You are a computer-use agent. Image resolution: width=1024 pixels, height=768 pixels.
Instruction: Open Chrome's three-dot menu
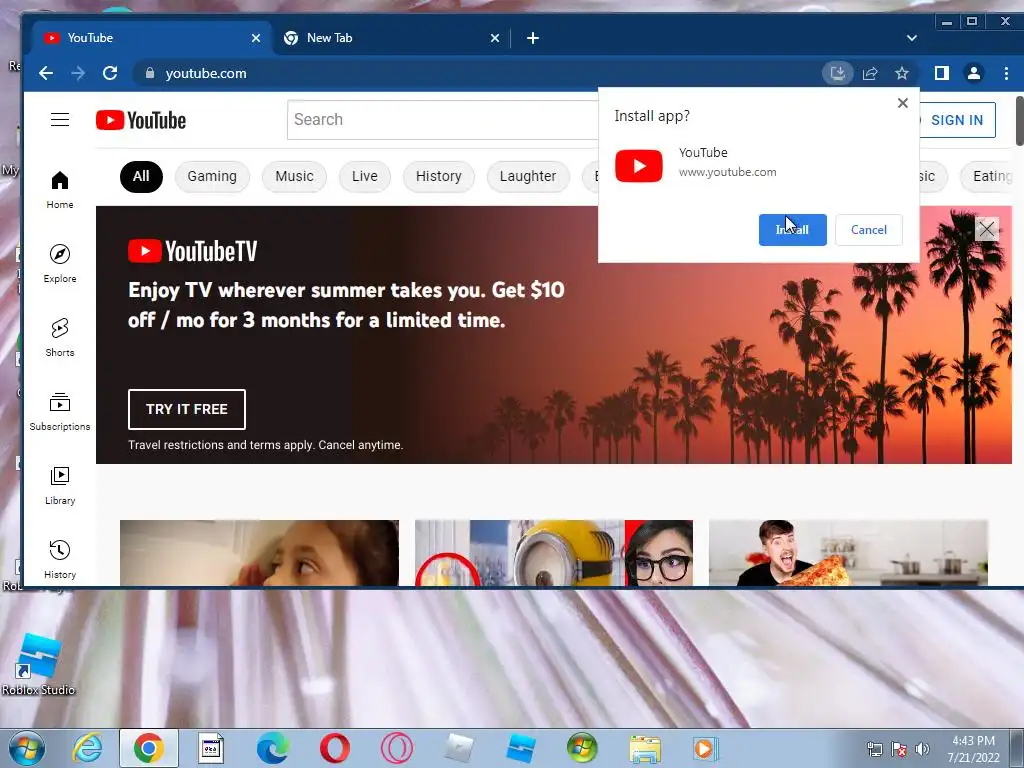point(1006,73)
